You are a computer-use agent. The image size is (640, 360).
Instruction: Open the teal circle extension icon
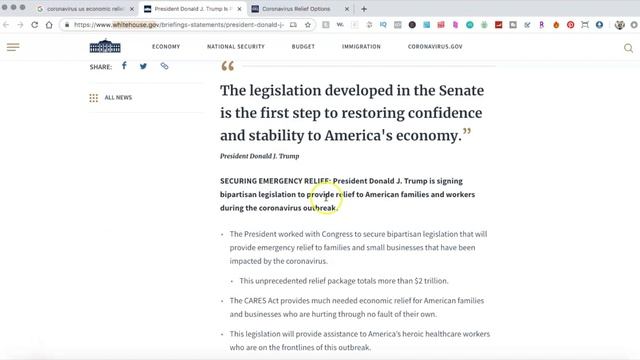pos(470,25)
